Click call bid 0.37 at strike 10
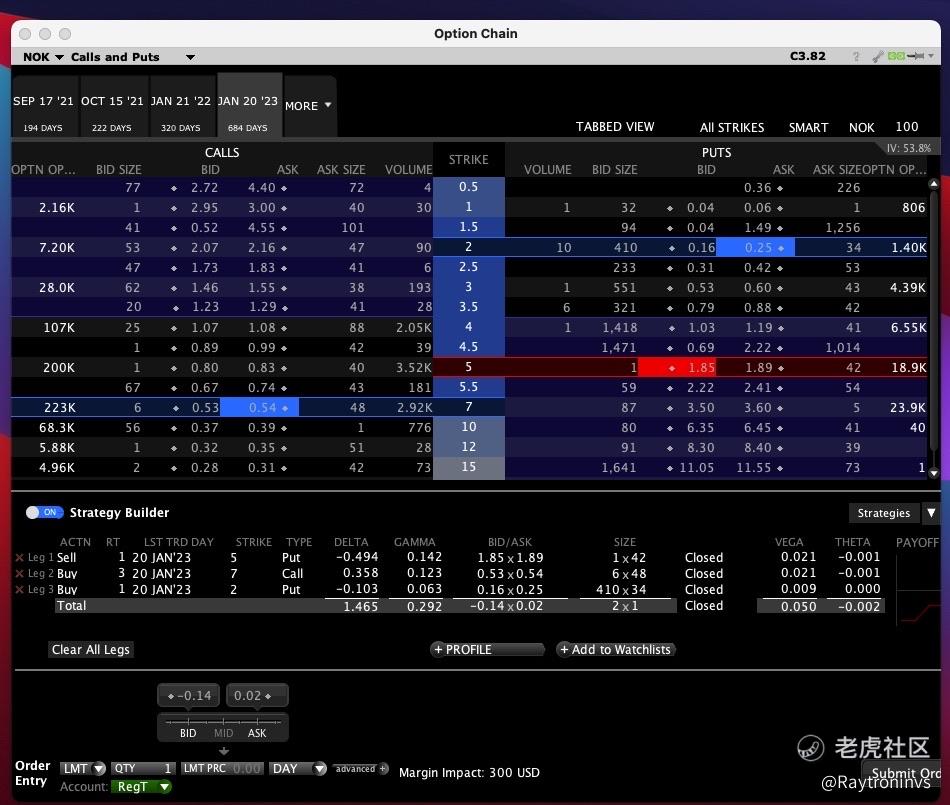Screen dimensions: 950x805 204,428
